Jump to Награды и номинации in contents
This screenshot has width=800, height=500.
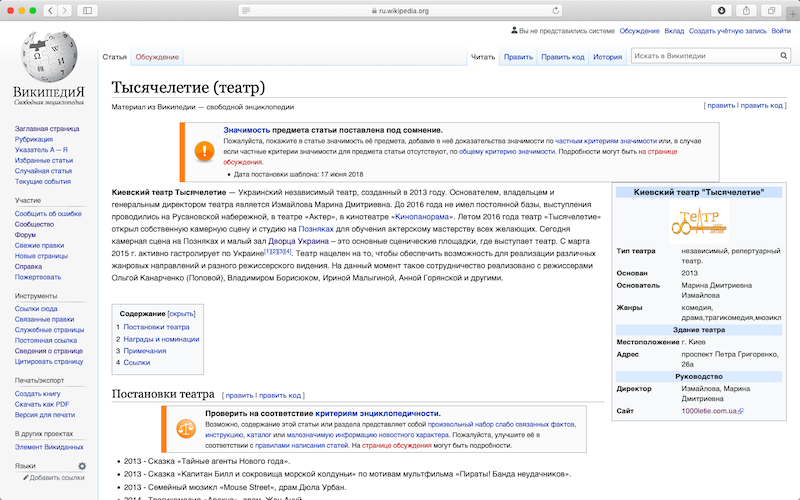click(161, 339)
